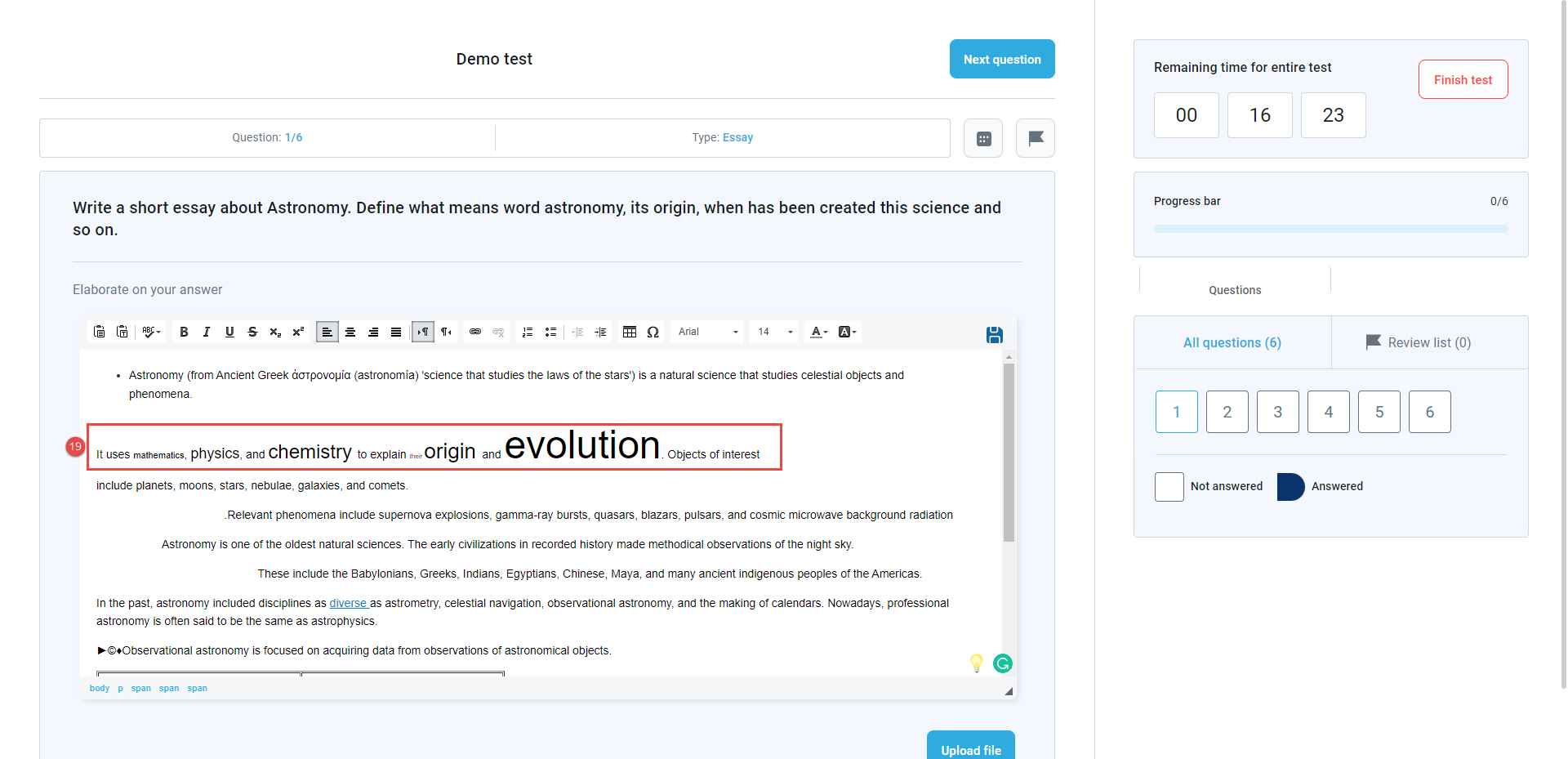This screenshot has width=1568, height=759.
Task: Enable right-to-left text direction
Action: [446, 332]
